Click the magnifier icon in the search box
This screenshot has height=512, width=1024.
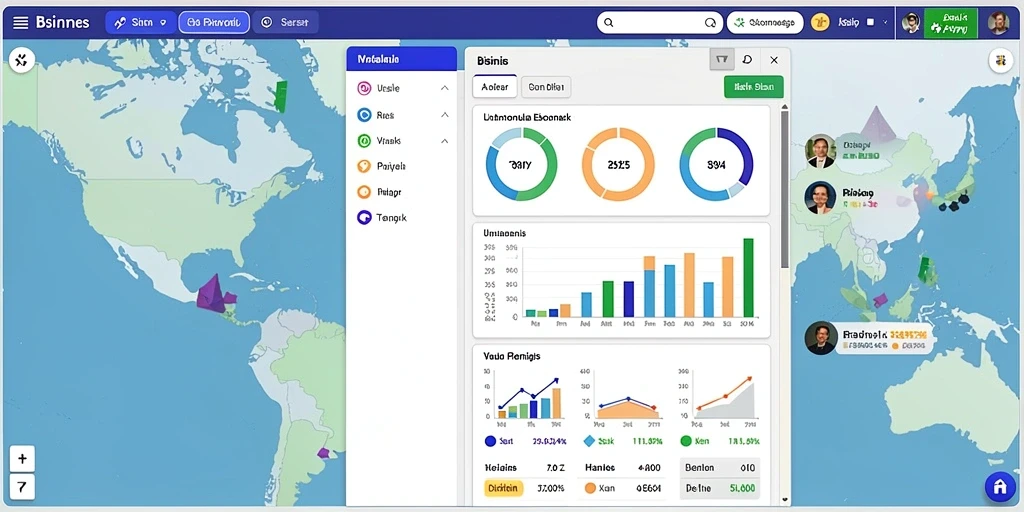pos(609,23)
